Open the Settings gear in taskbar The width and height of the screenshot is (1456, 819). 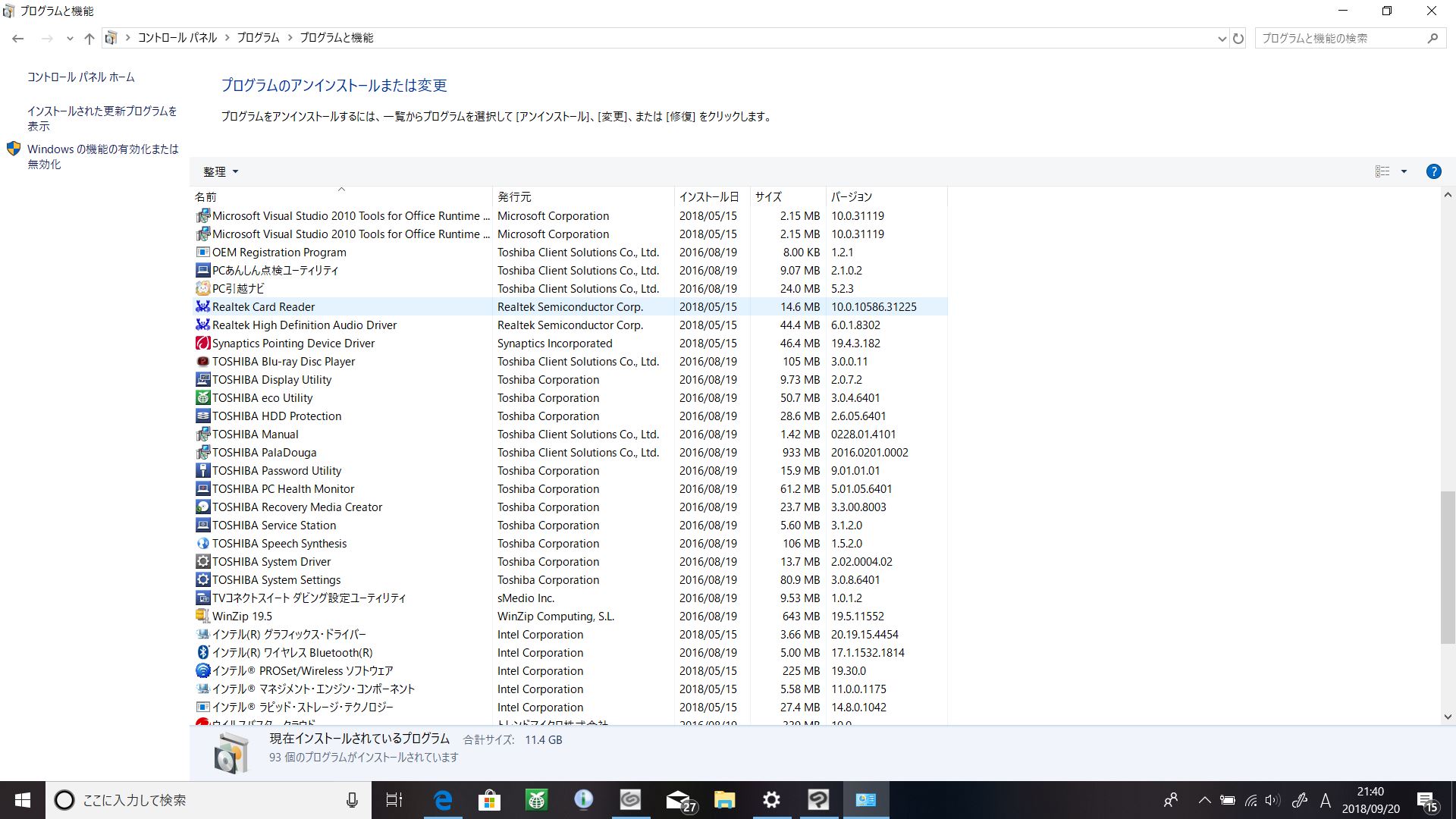tap(771, 800)
